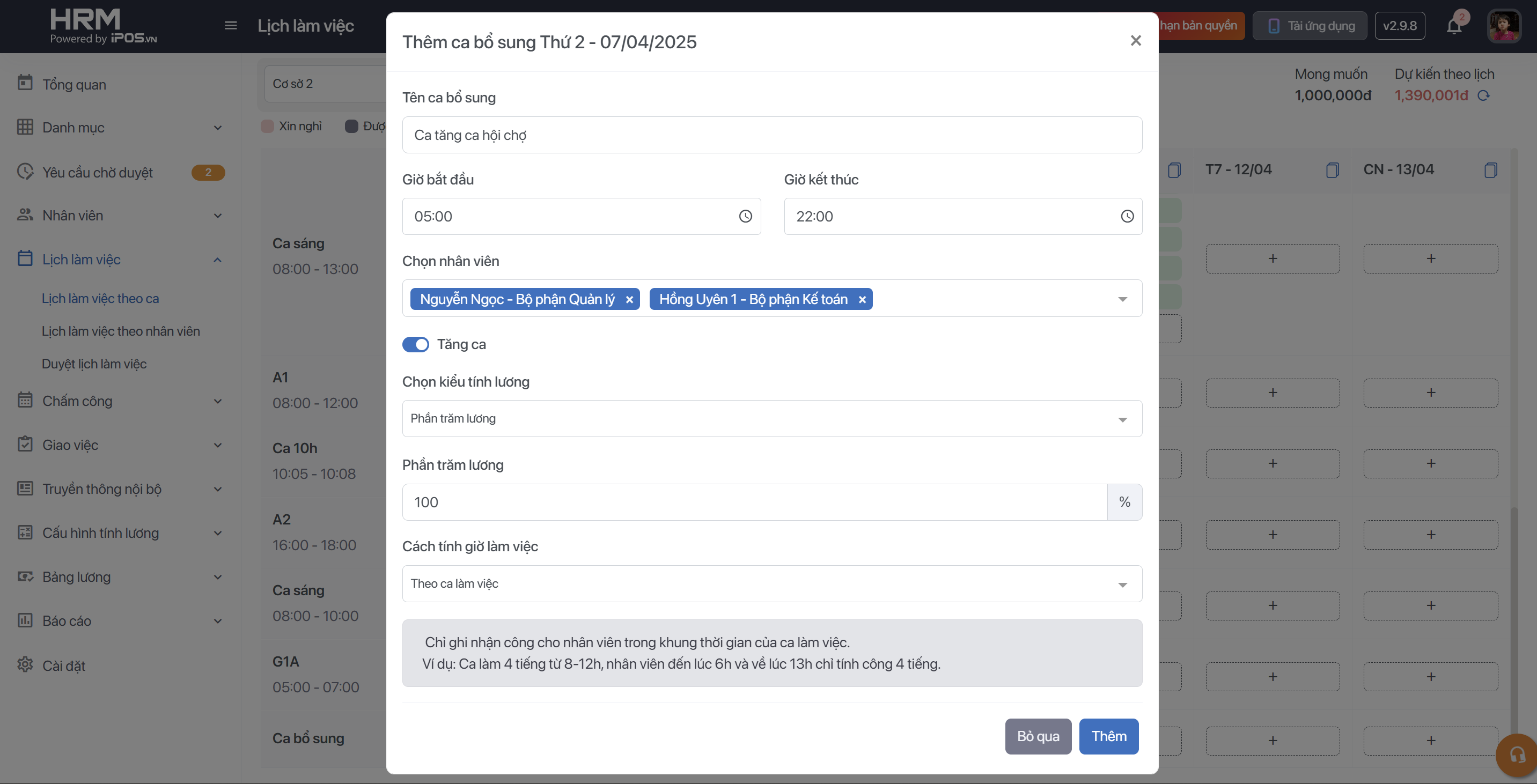This screenshot has height=784, width=1537.
Task: Open Lịch làm việc theo nhân viên
Action: point(121,331)
